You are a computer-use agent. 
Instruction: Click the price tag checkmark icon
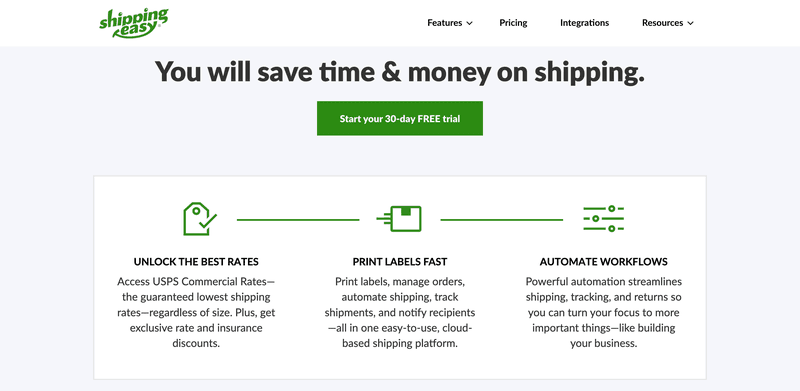coord(199,219)
